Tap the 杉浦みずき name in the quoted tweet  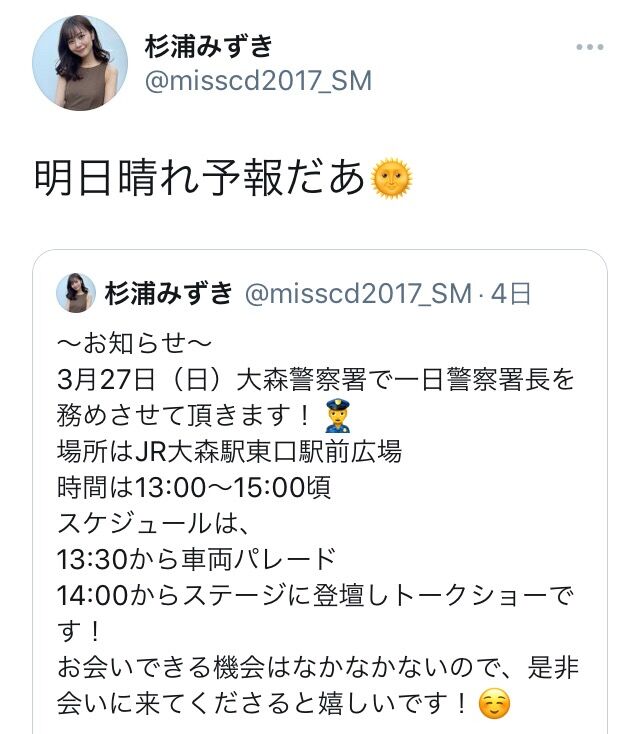[x=169, y=294]
